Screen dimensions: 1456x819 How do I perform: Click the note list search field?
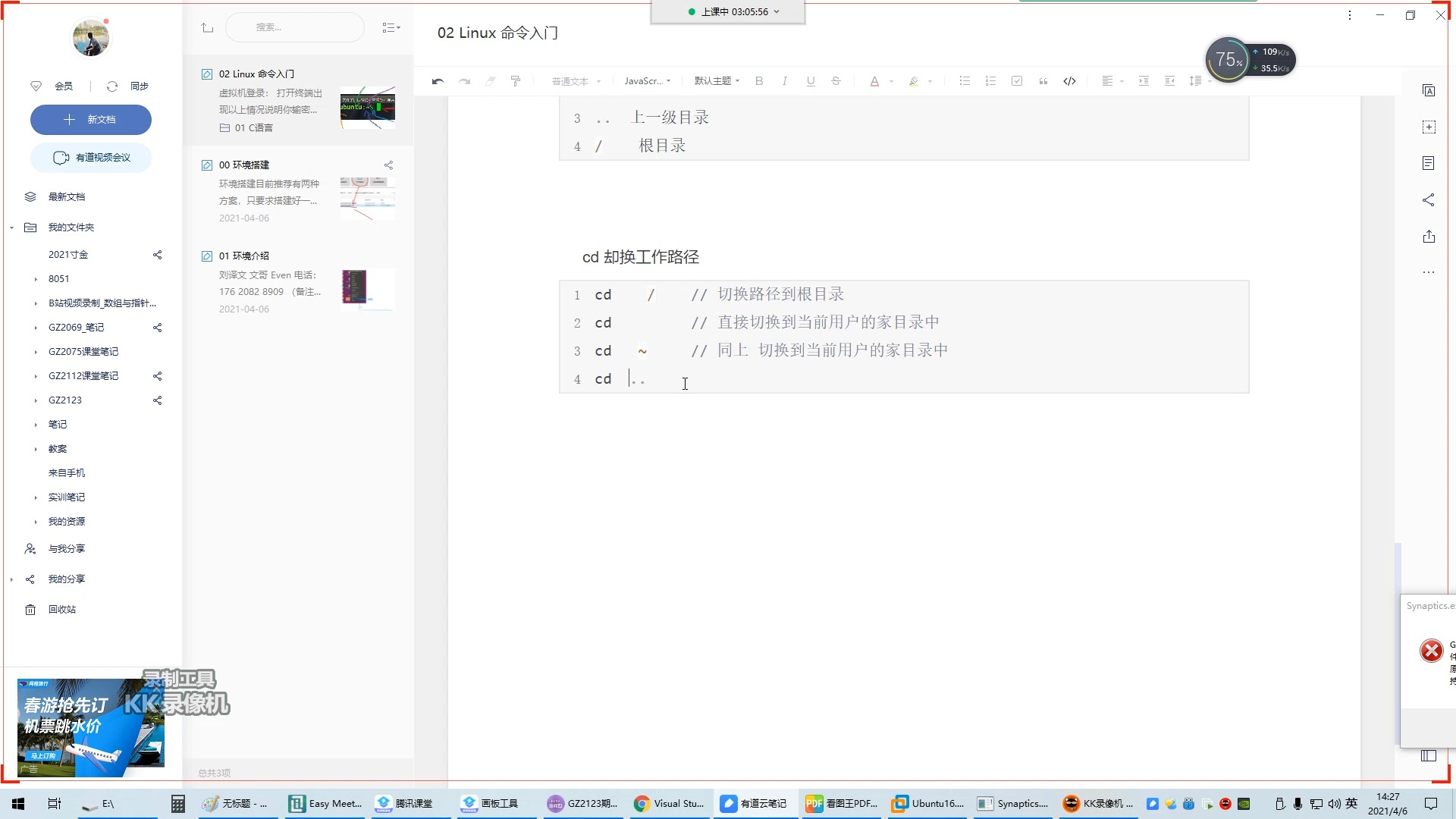pyautogui.click(x=295, y=27)
